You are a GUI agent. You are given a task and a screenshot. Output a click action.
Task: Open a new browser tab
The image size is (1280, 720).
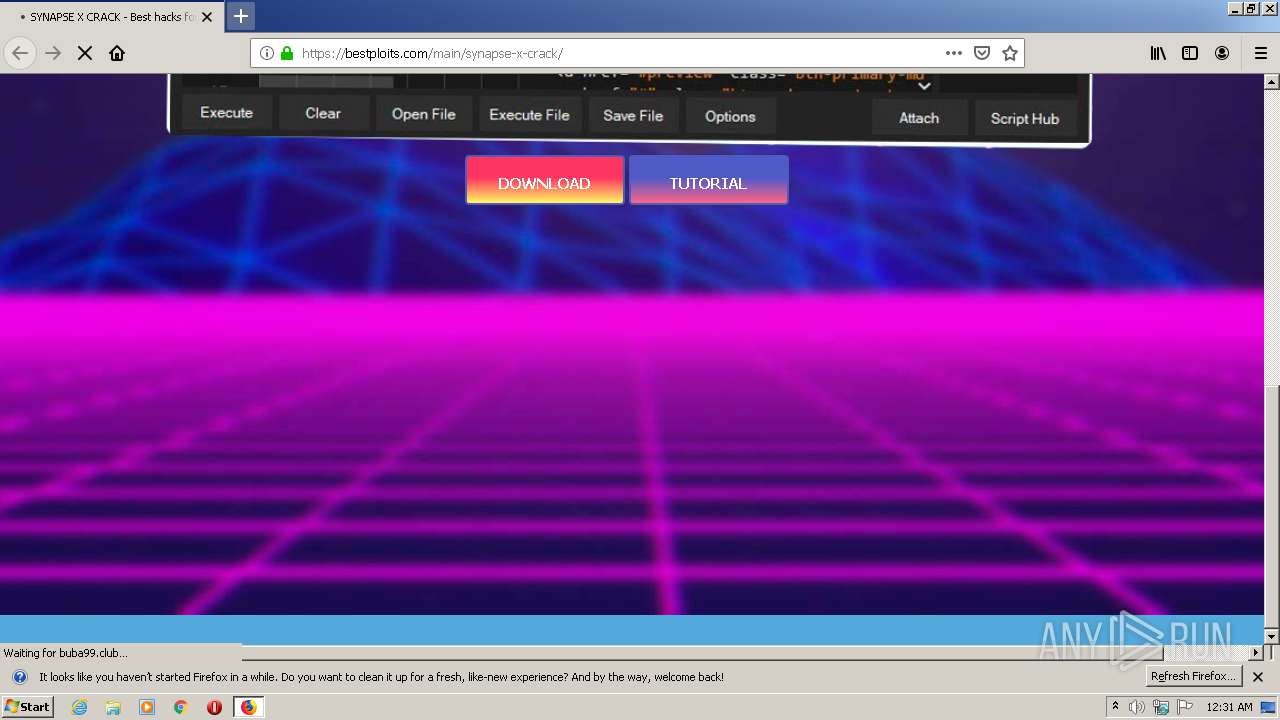pos(240,16)
